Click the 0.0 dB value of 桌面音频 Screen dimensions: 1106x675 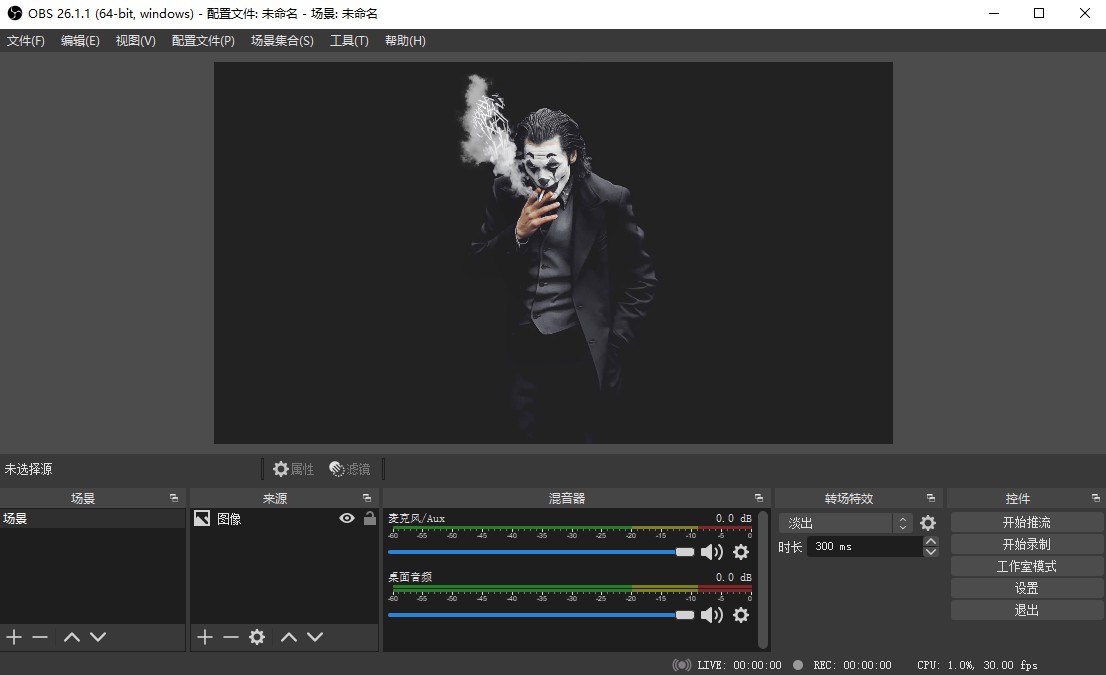[734, 577]
